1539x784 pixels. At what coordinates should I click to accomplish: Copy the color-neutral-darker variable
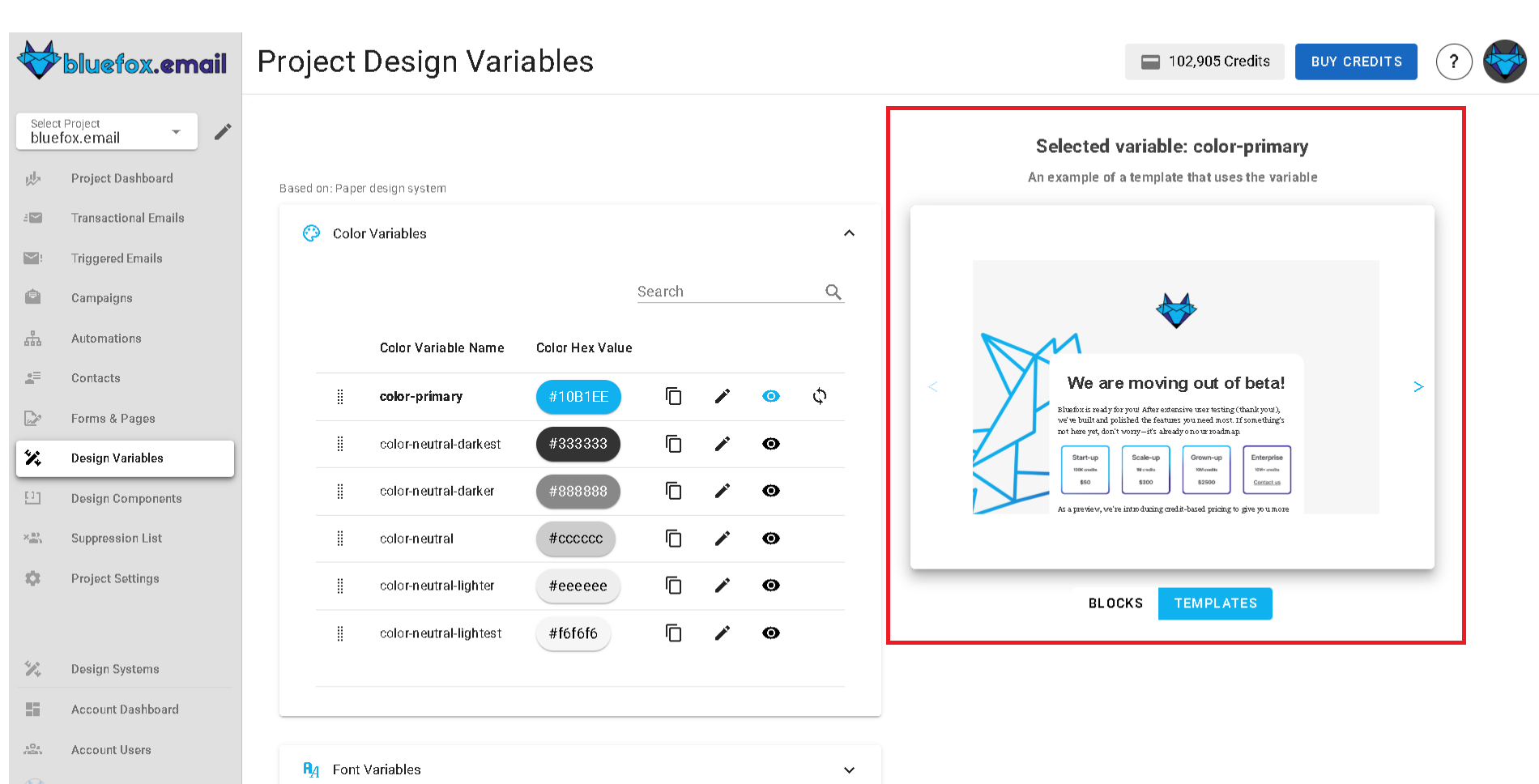(x=673, y=491)
